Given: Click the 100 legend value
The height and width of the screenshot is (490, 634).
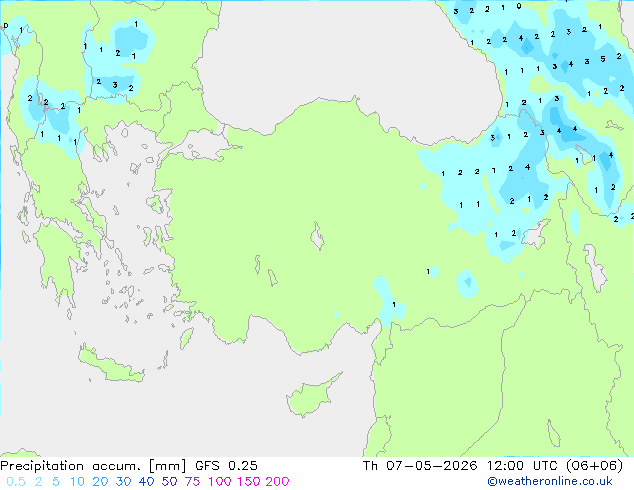Looking at the screenshot, I should (x=220, y=482).
